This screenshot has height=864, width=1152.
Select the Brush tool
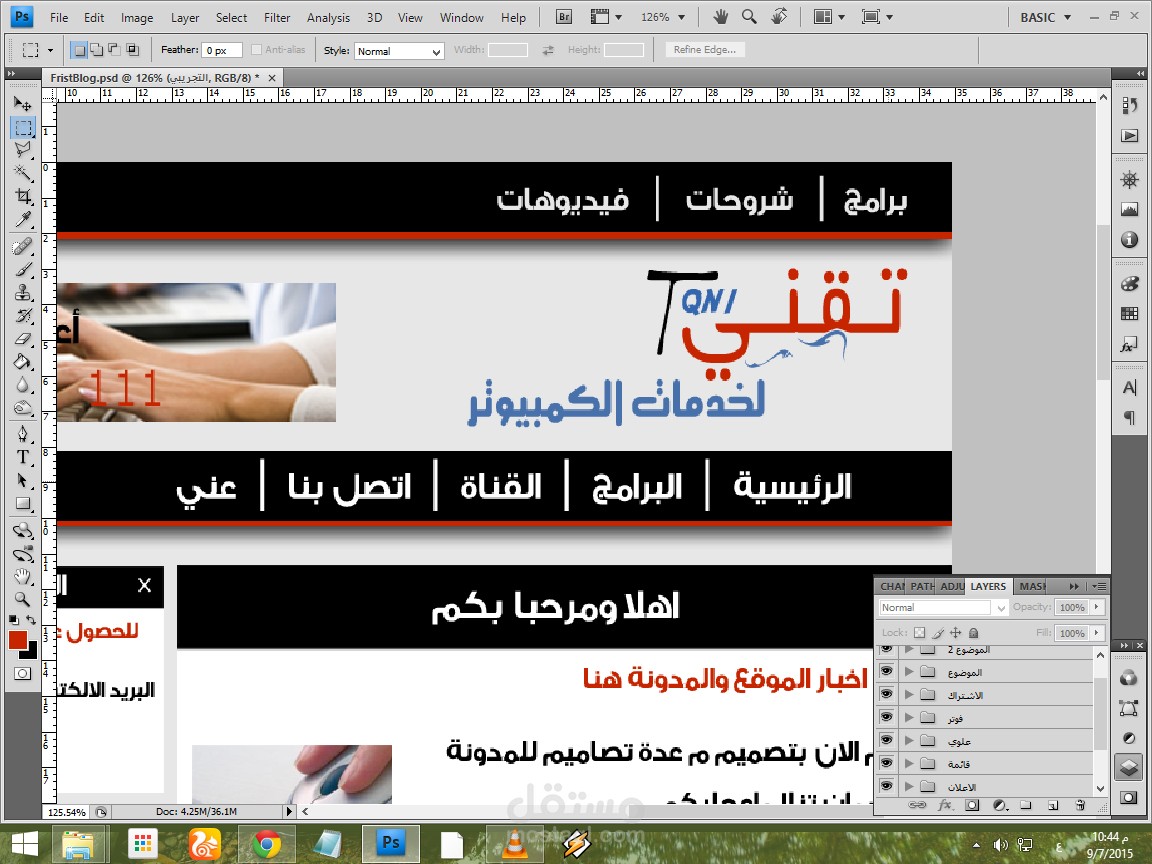pos(23,270)
